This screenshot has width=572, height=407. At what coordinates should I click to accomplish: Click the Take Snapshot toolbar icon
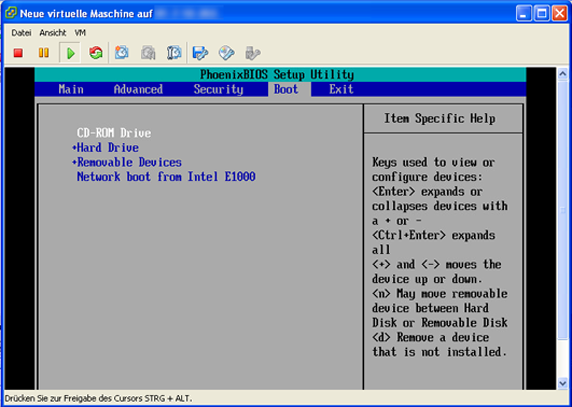coord(121,53)
